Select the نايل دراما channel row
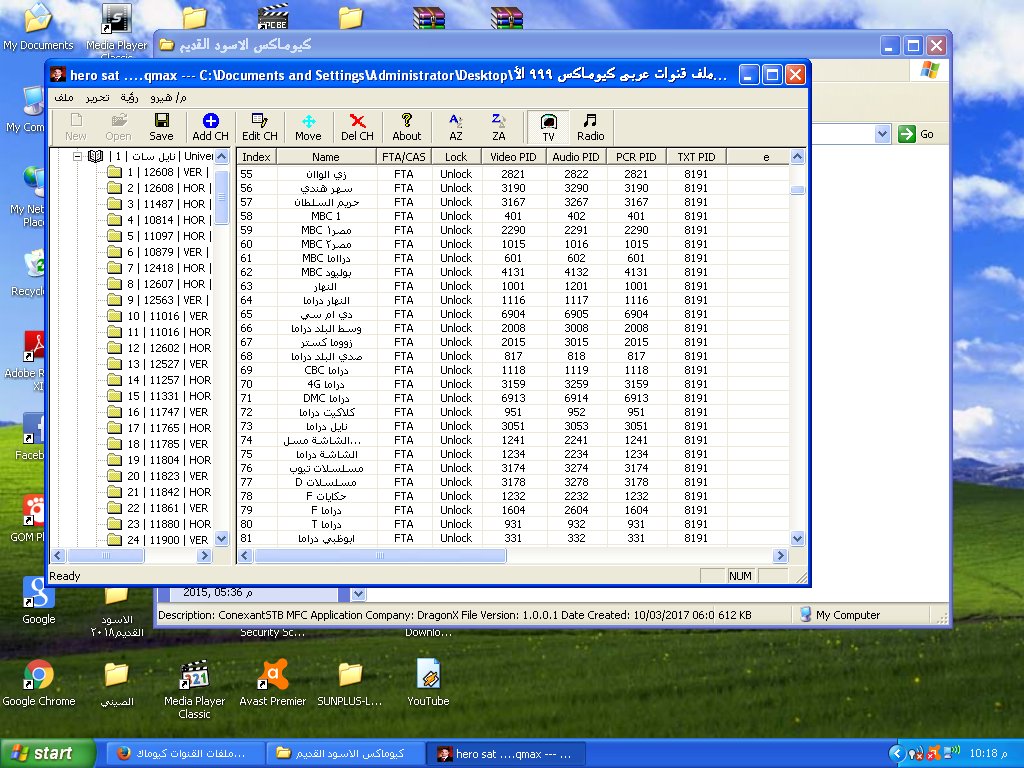 (513, 426)
